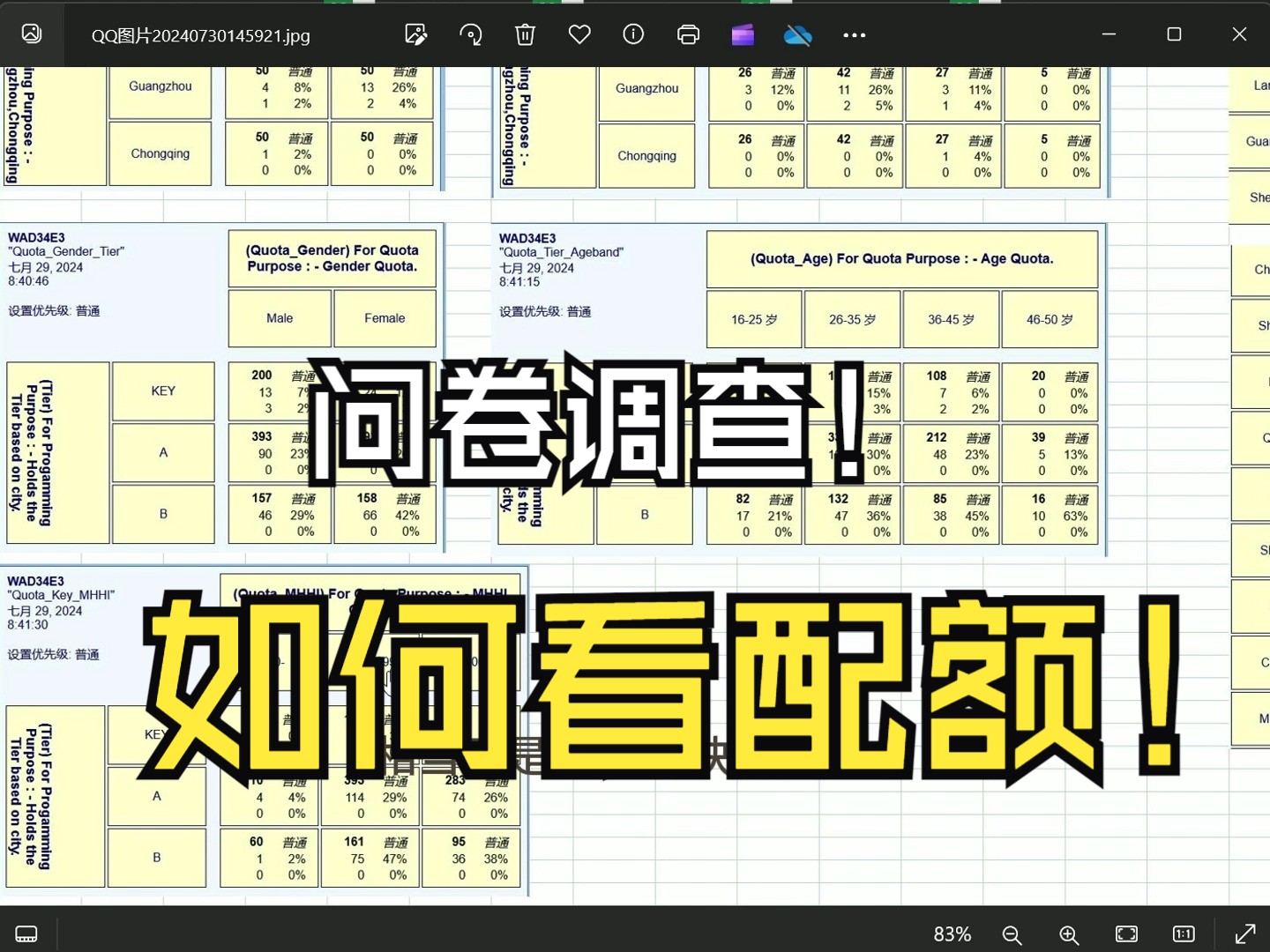Open the Photos gallery icon
The height and width of the screenshot is (952, 1270).
pyautogui.click(x=32, y=33)
